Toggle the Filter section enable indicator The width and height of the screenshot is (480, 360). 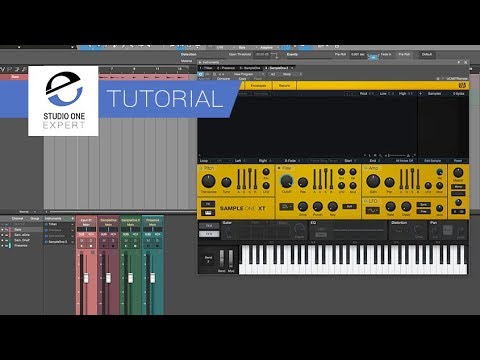pos(279,168)
